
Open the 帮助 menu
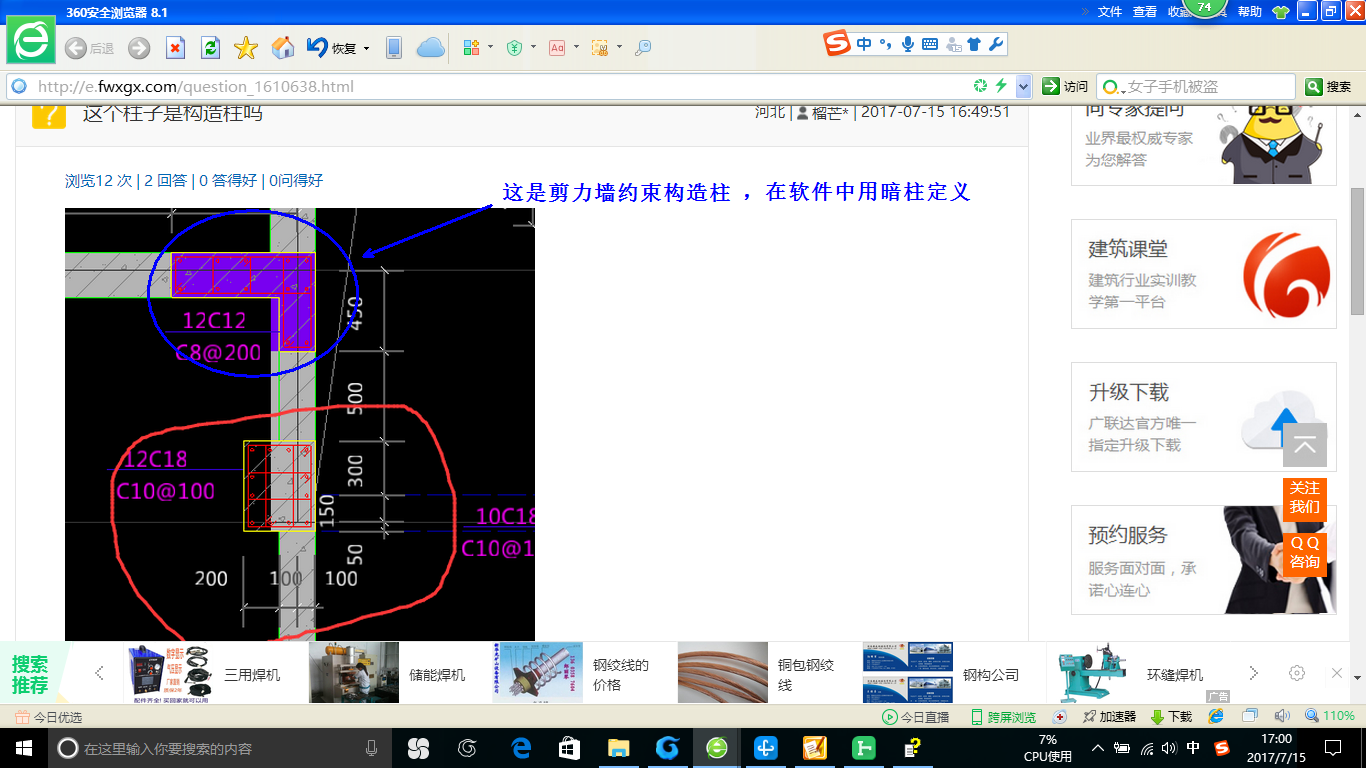(x=1250, y=12)
